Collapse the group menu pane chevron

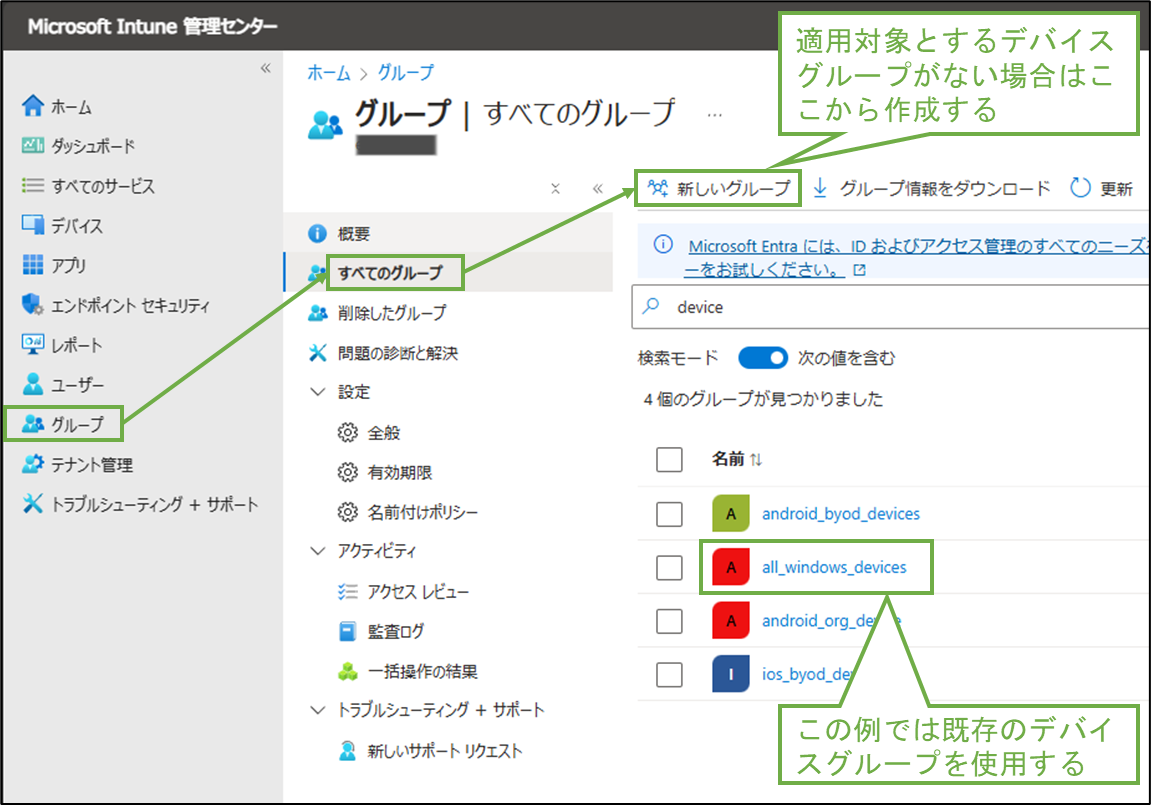[598, 189]
